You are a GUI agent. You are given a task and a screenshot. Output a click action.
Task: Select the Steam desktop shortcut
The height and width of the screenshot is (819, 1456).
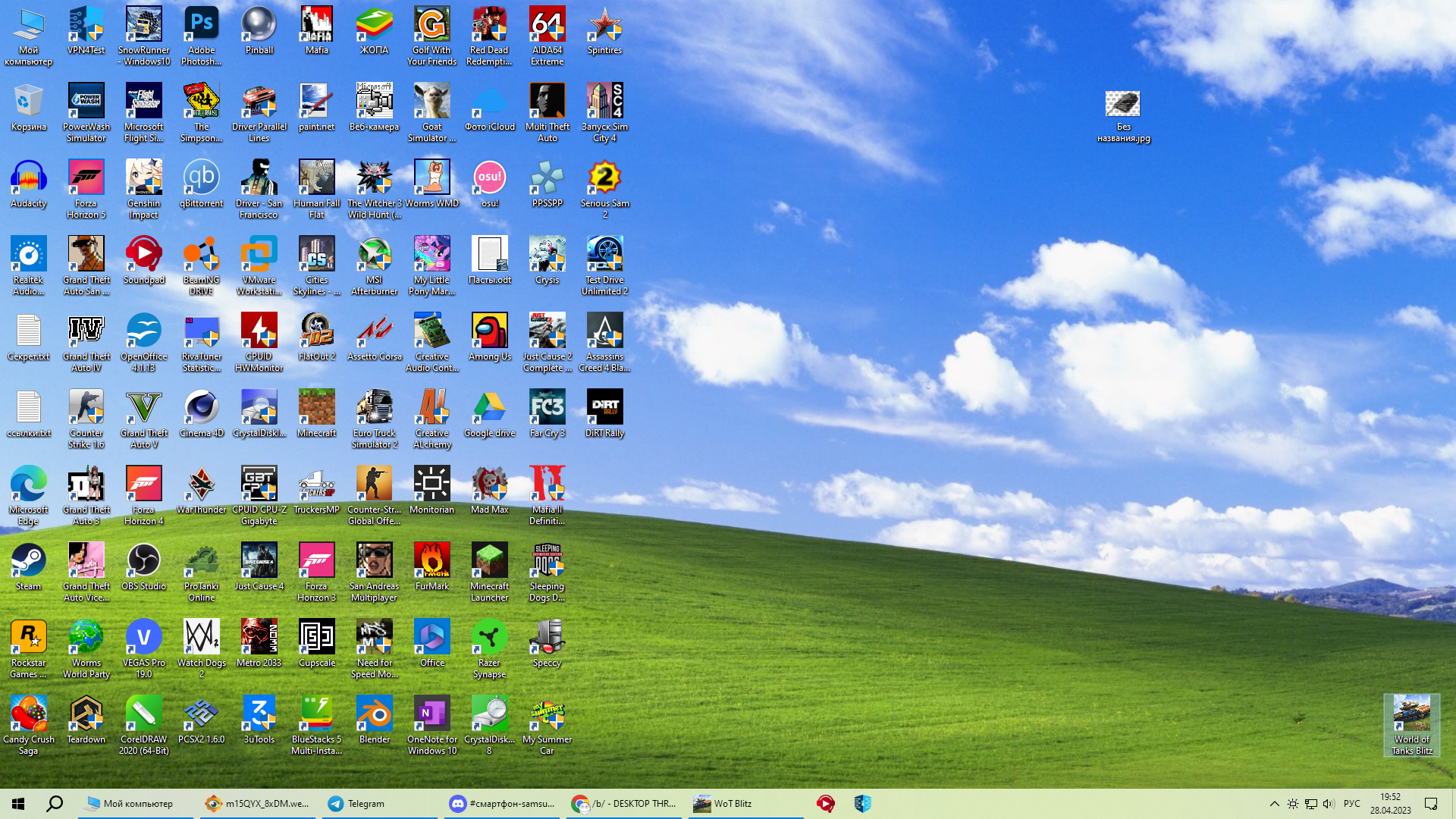coord(29,566)
